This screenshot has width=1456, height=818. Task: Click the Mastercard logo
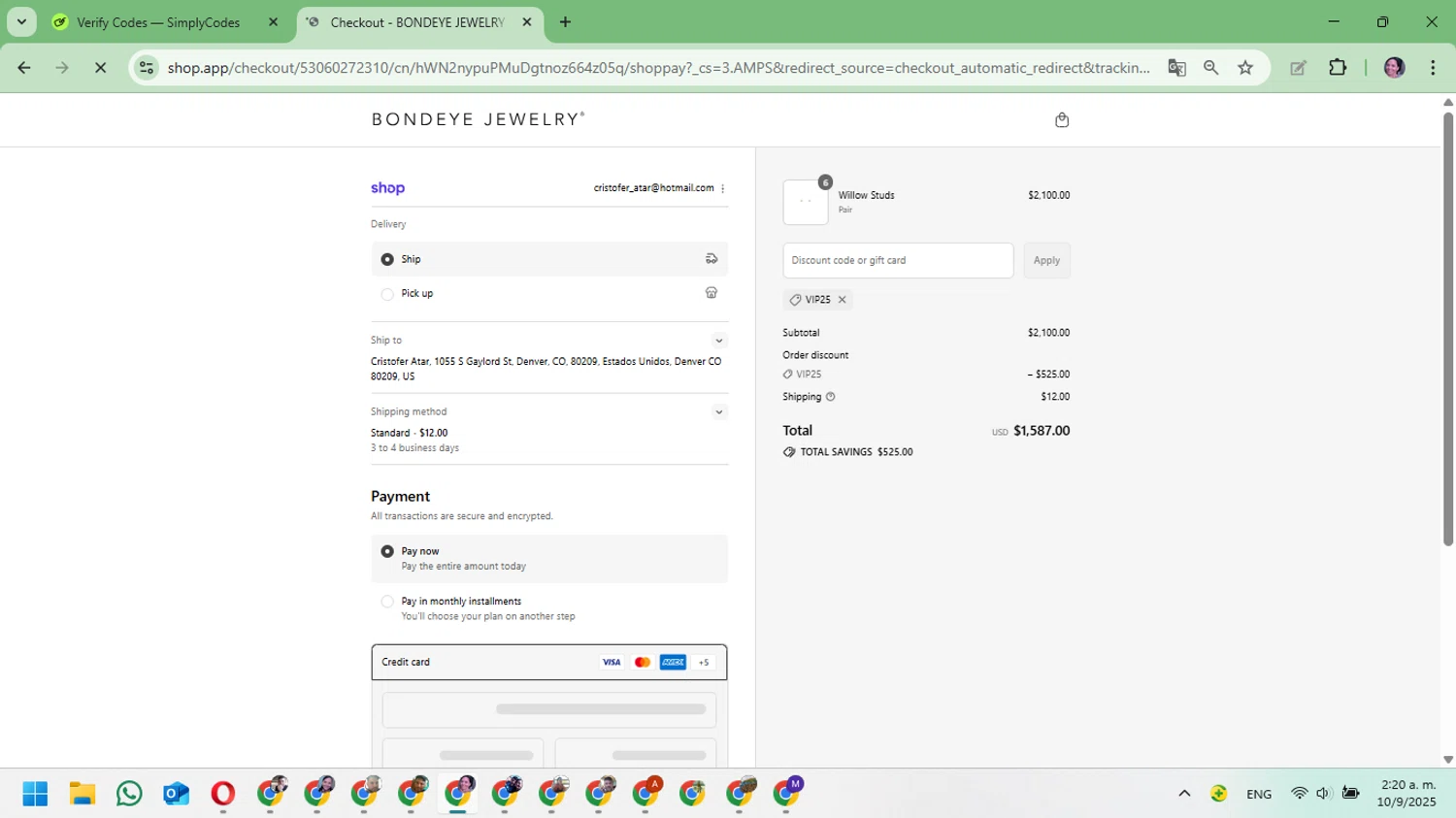coord(642,663)
